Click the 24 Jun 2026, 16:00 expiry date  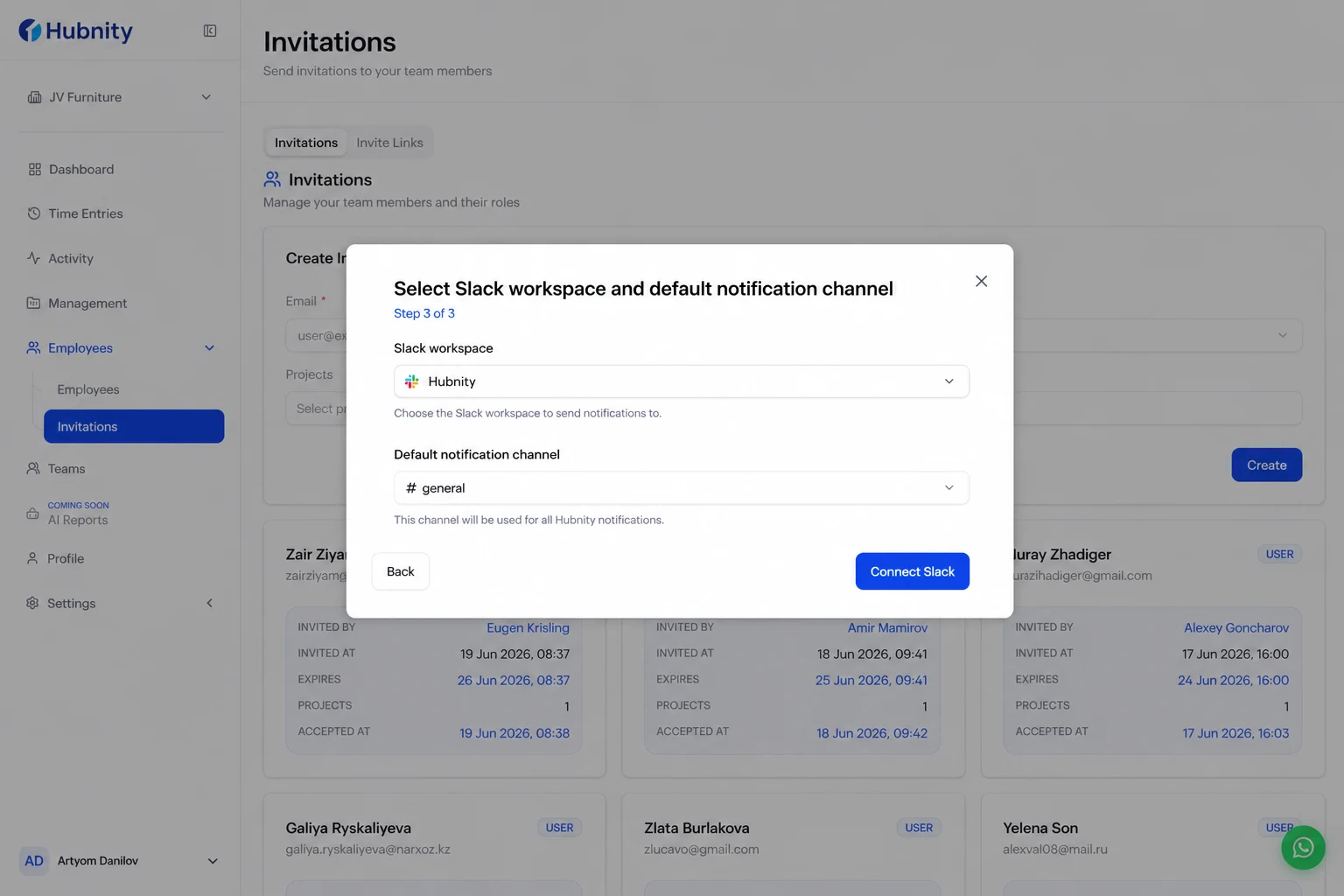click(1233, 680)
